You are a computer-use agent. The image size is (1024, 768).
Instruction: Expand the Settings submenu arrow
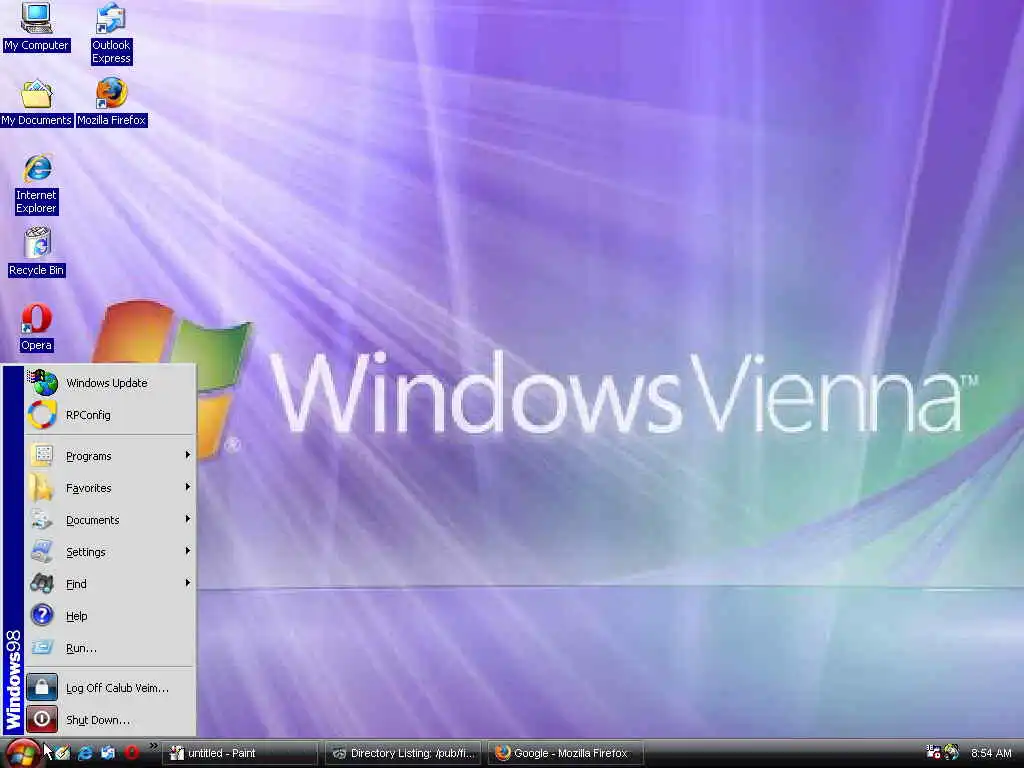point(187,551)
